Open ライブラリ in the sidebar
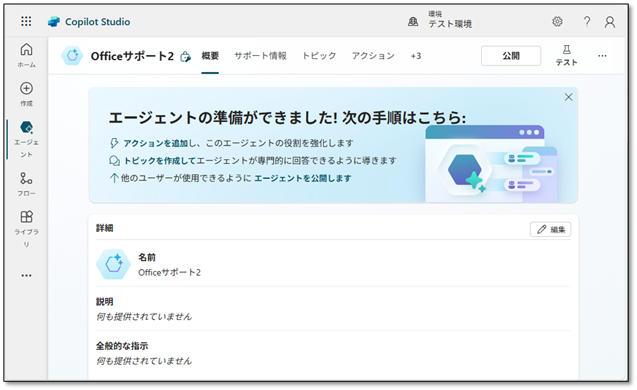This screenshot has height=390, width=637. 26,229
